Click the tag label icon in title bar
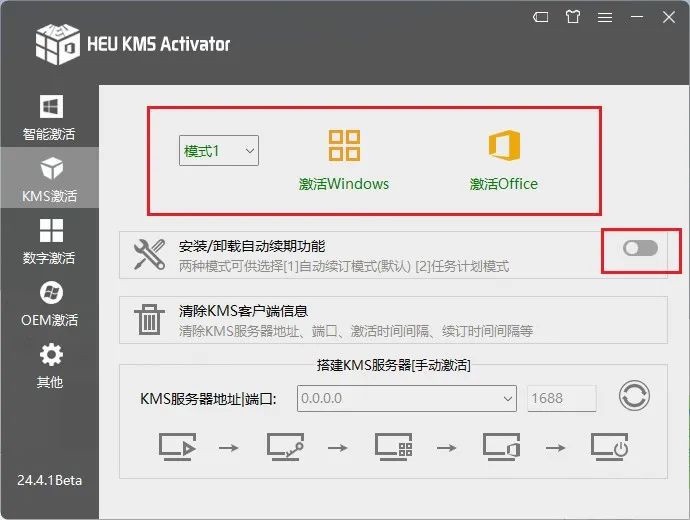This screenshot has width=690, height=520. pyautogui.click(x=540, y=17)
